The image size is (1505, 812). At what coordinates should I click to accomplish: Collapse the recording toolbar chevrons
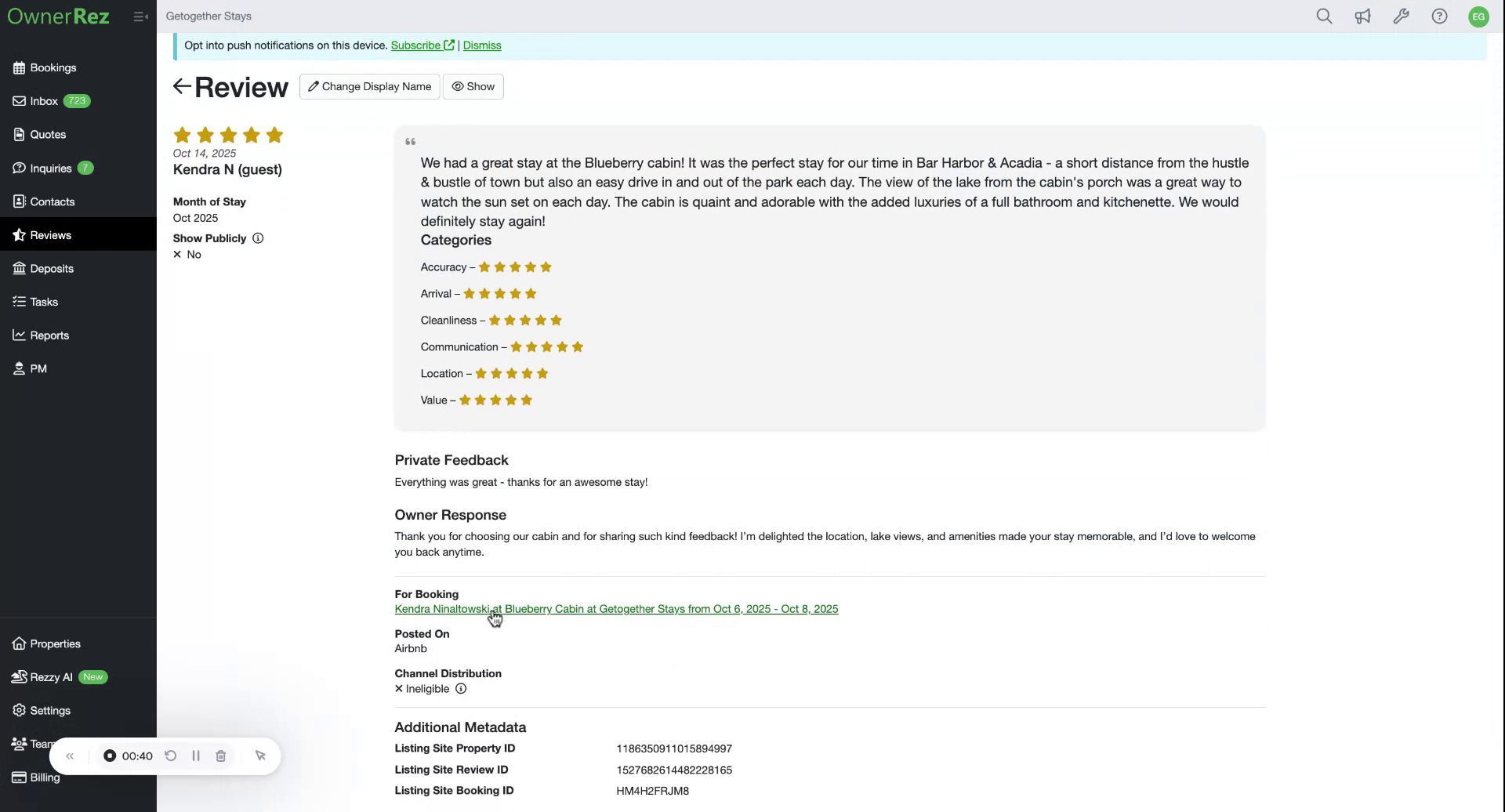point(70,756)
